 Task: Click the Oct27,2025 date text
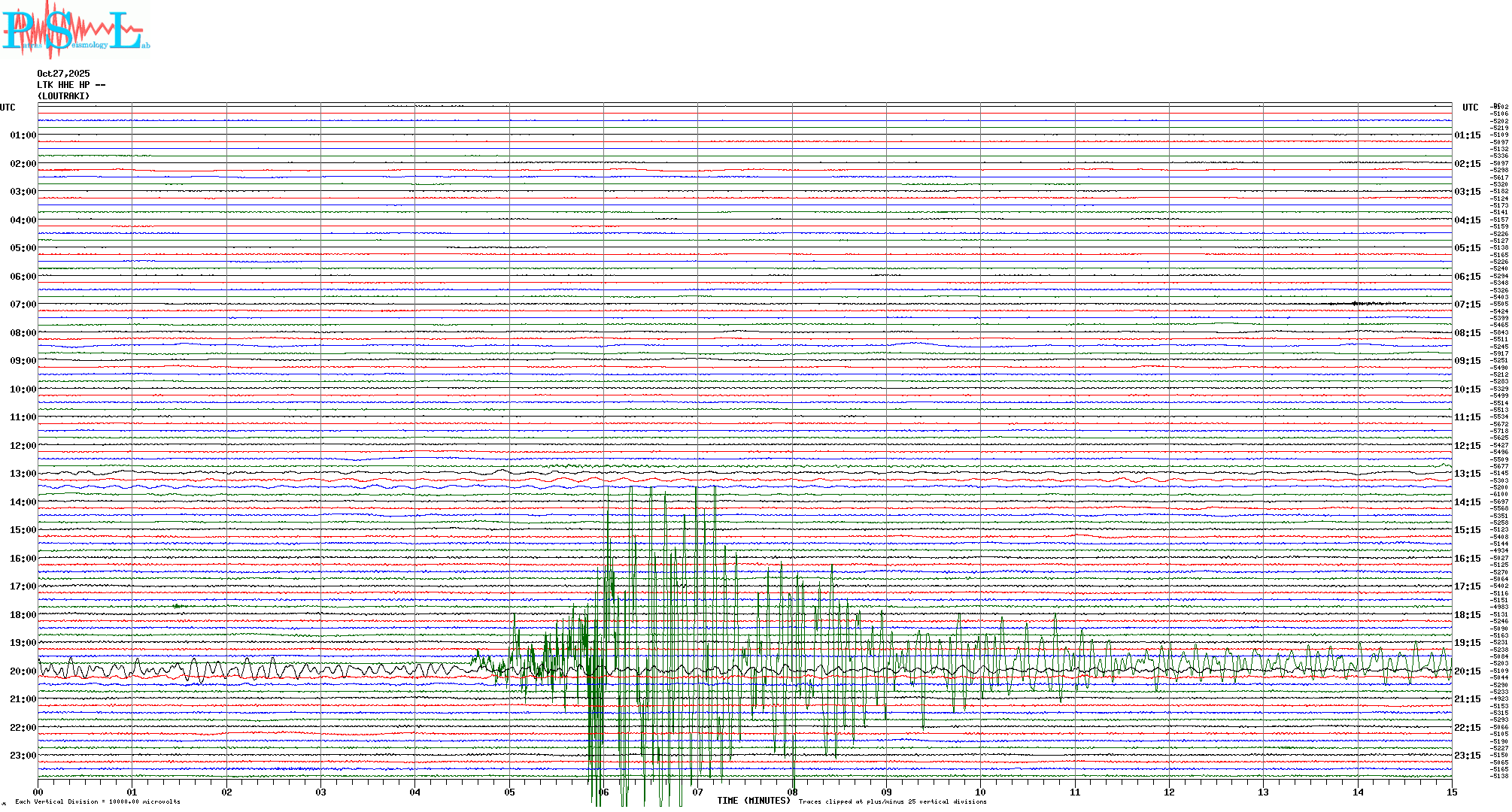(x=63, y=74)
